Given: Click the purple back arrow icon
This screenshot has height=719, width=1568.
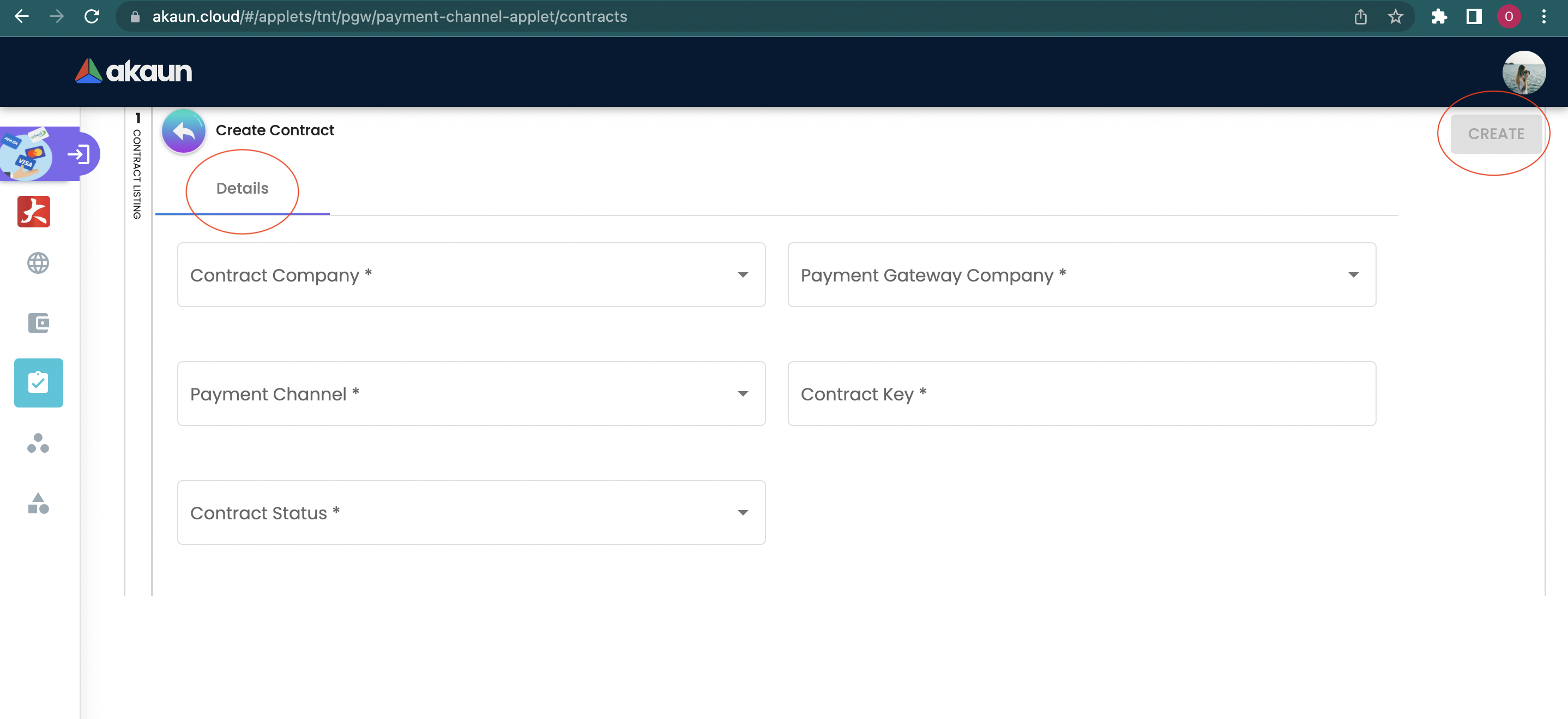Looking at the screenshot, I should [183, 131].
